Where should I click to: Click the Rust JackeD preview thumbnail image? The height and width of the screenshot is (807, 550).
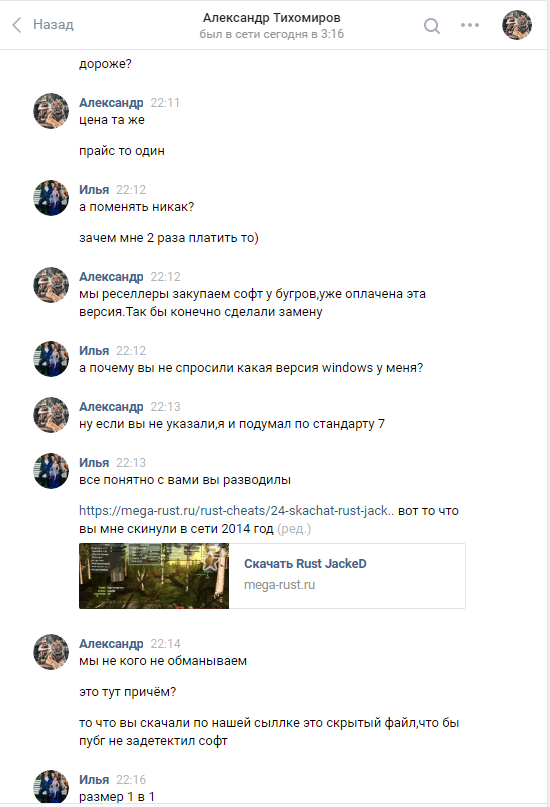[154, 576]
